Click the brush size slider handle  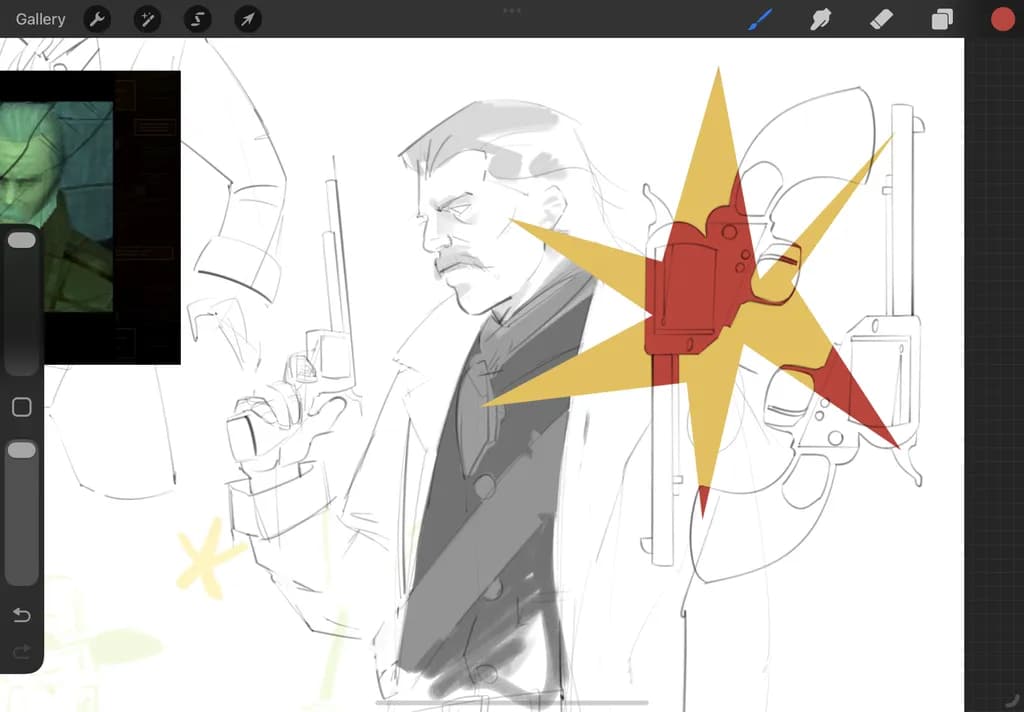point(22,240)
